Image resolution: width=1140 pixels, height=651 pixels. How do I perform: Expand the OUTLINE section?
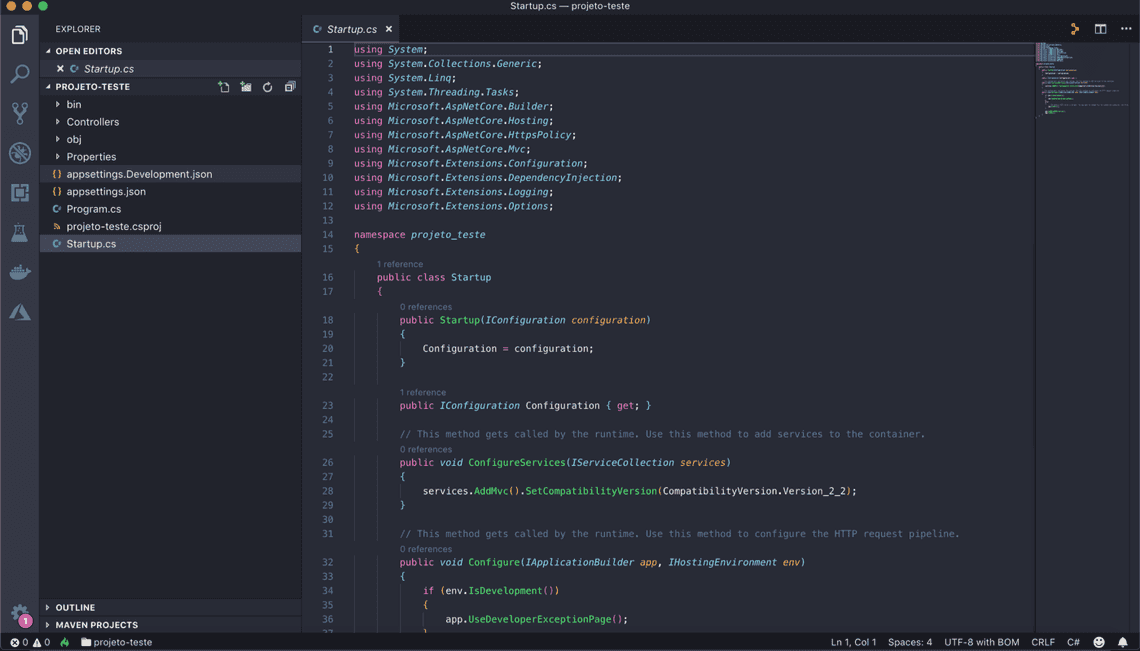tap(75, 607)
